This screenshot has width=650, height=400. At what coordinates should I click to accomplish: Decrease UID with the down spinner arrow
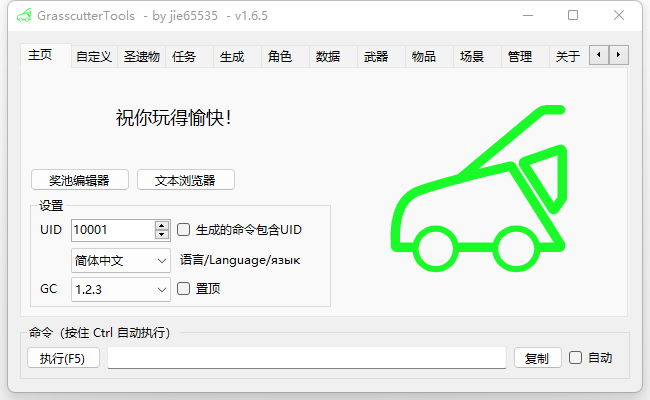pos(162,234)
